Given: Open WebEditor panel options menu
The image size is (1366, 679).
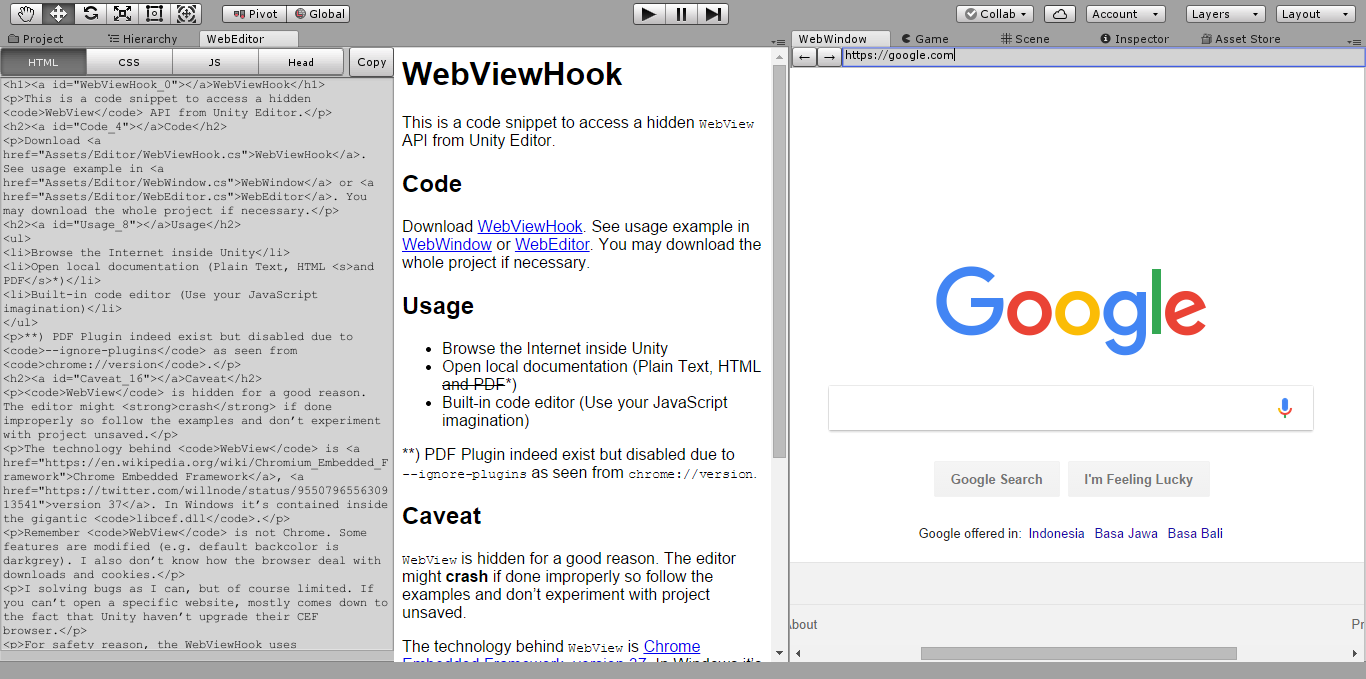Looking at the screenshot, I should pos(779,42).
